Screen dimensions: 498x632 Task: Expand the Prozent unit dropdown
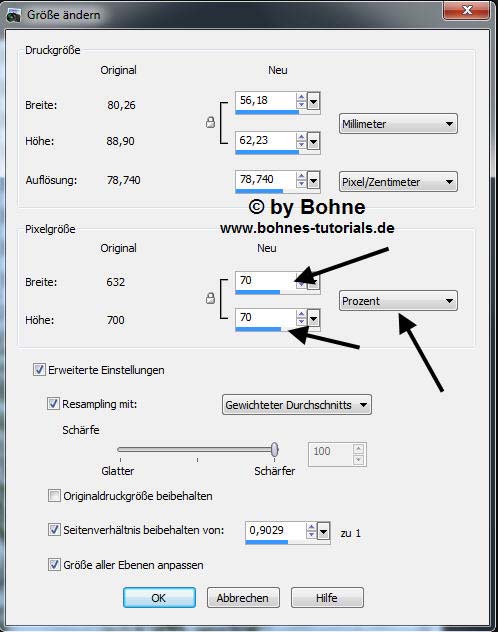tap(398, 301)
